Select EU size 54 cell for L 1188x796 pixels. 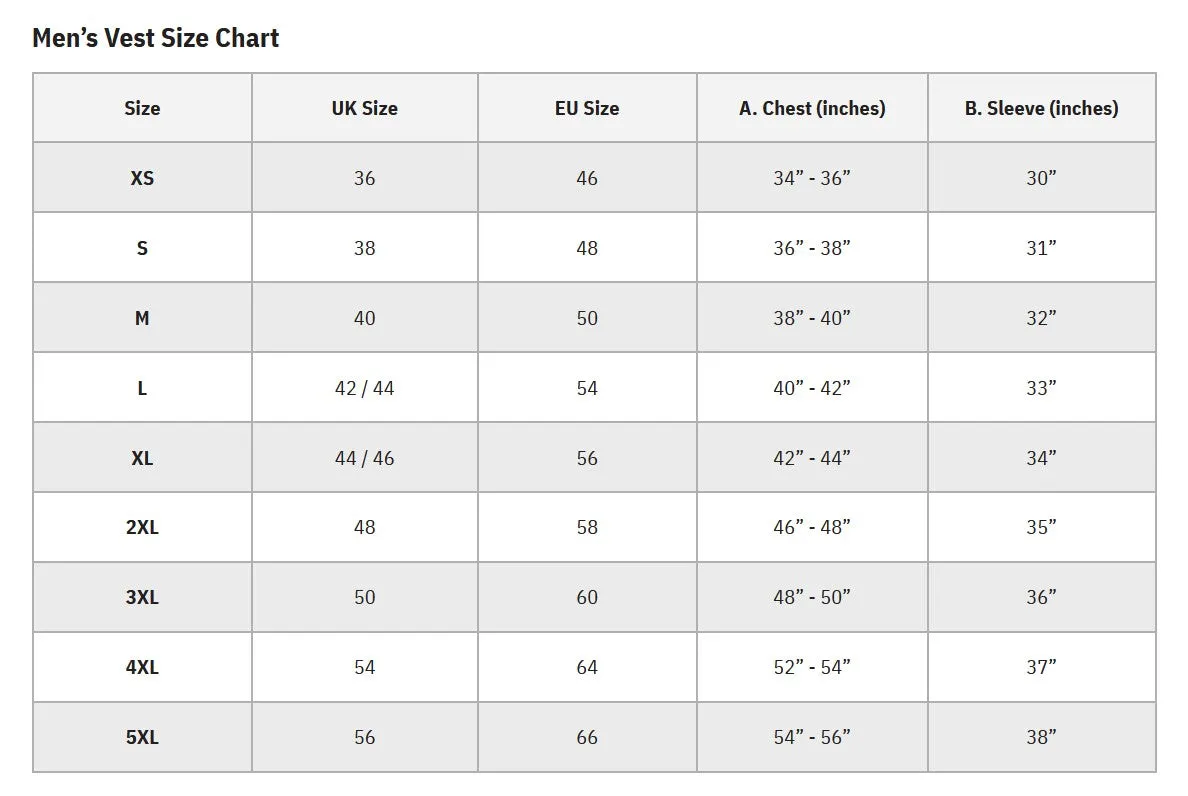tap(587, 388)
